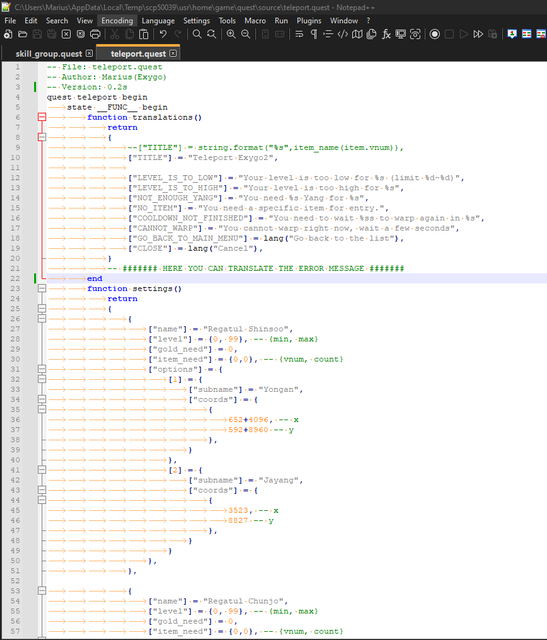Screen dimensions: 547x640
Task: Print the document with the printer icon
Action: (95, 34)
